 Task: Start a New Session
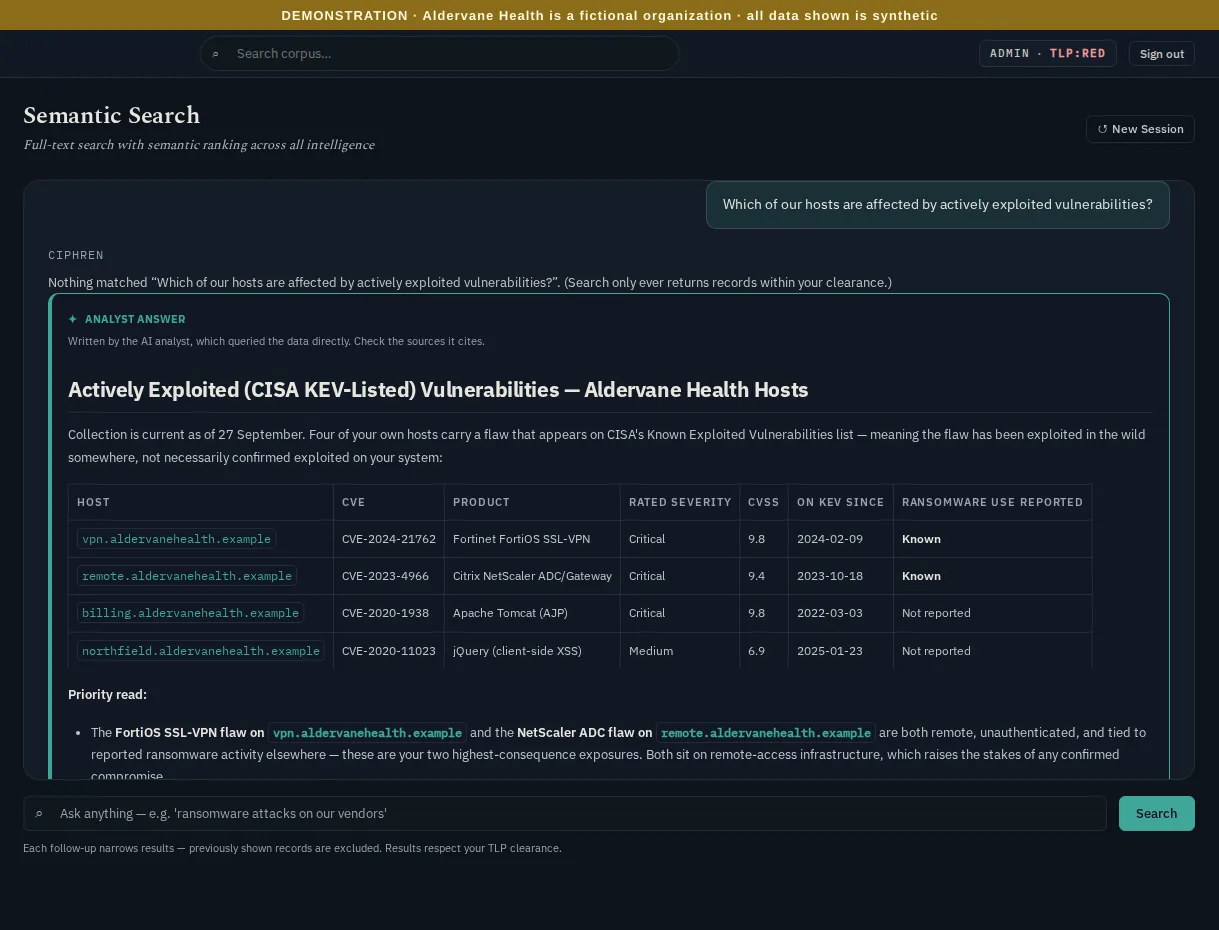pyautogui.click(x=1140, y=129)
